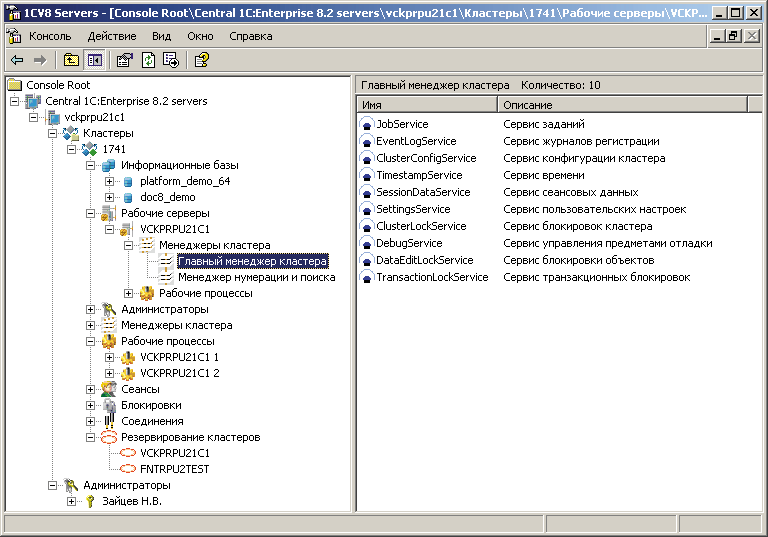Open the Справка menu

251,36
